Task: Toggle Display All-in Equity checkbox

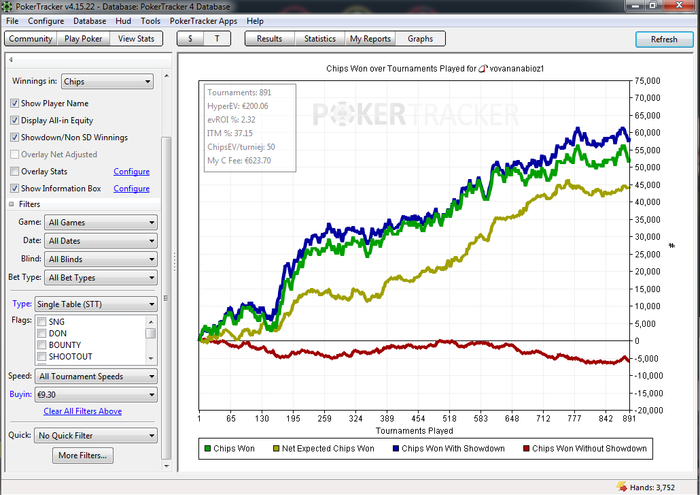Action: 15,121
